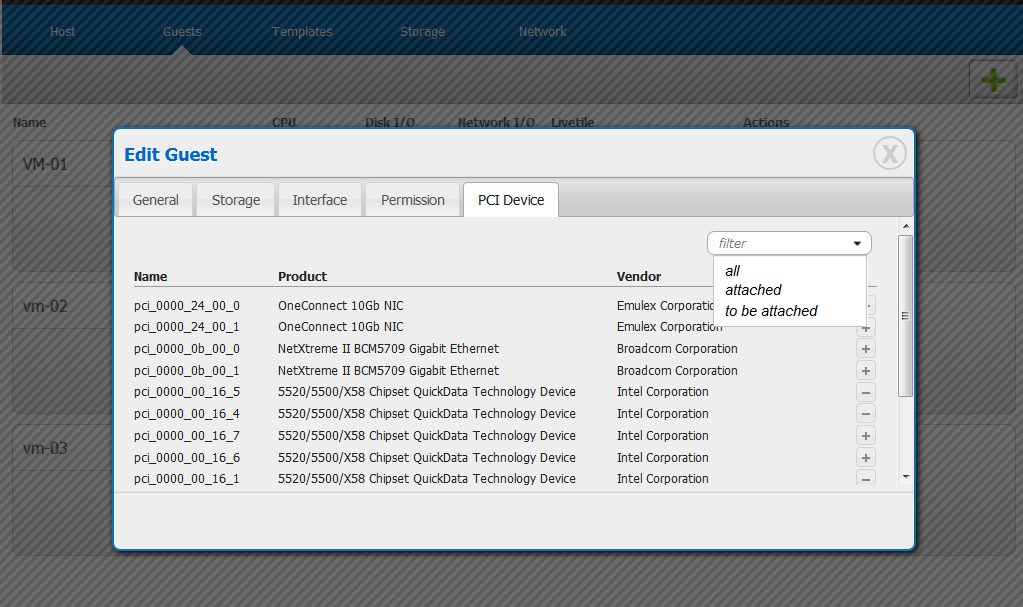Go to the Interface tab
1023x607 pixels.
click(x=320, y=200)
